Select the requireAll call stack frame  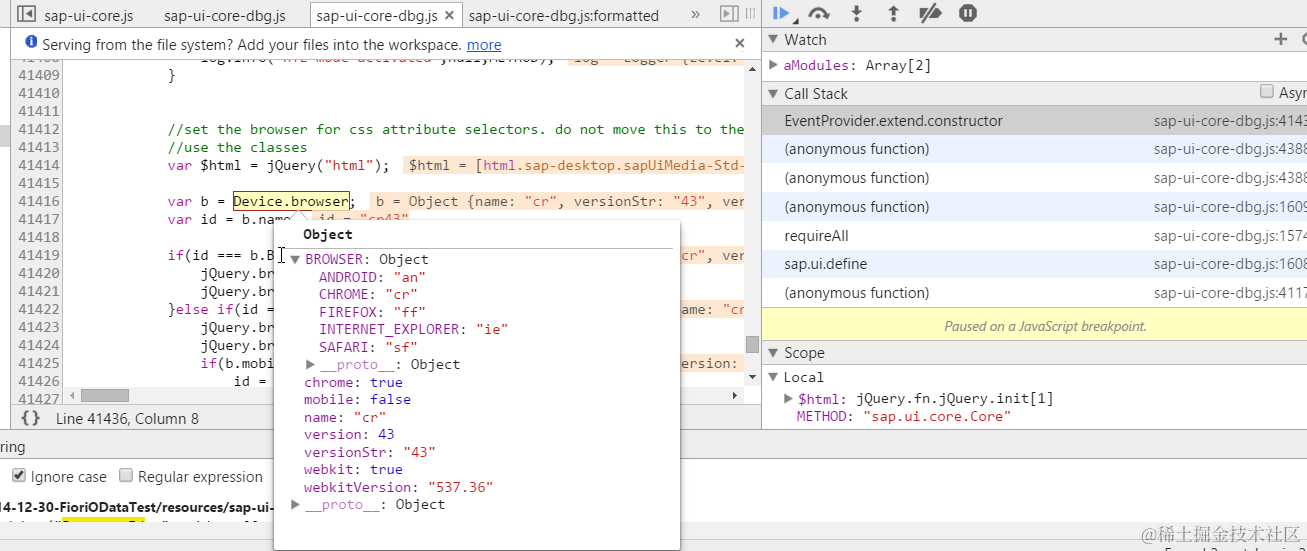1034,236
